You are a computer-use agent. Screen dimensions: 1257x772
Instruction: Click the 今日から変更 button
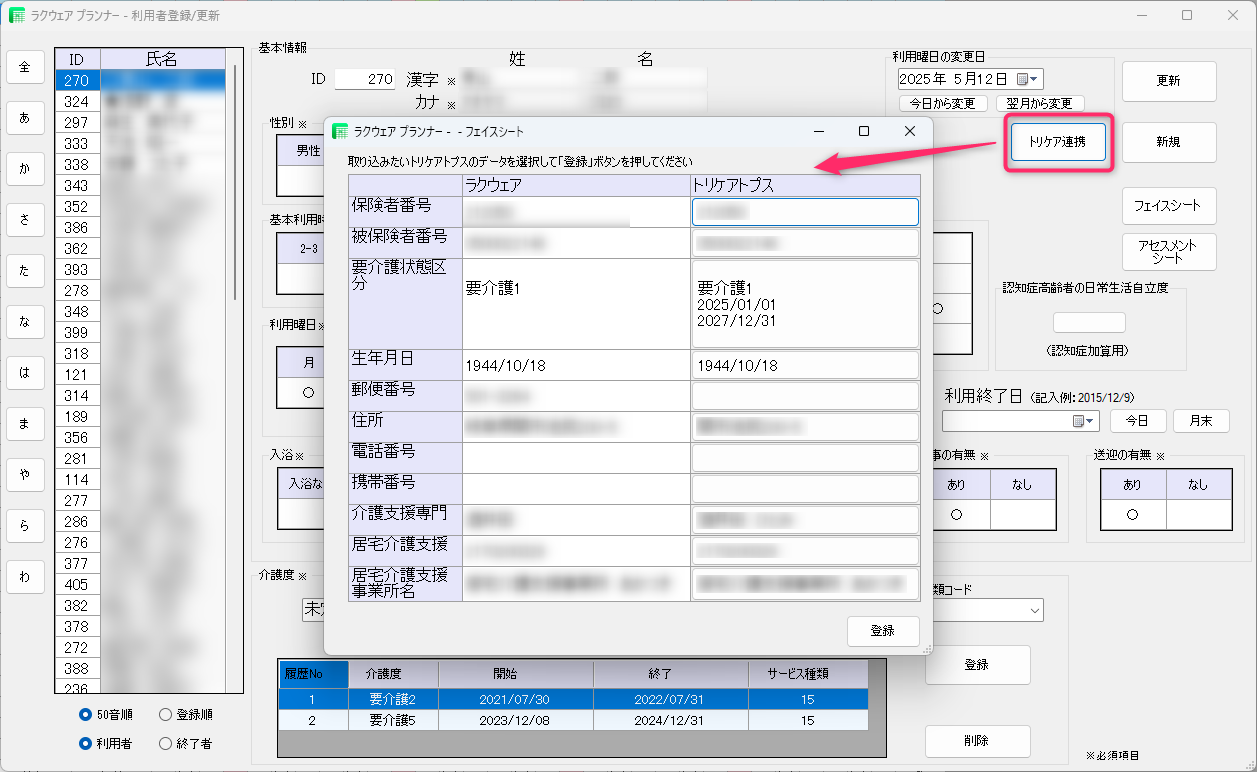(x=943, y=103)
